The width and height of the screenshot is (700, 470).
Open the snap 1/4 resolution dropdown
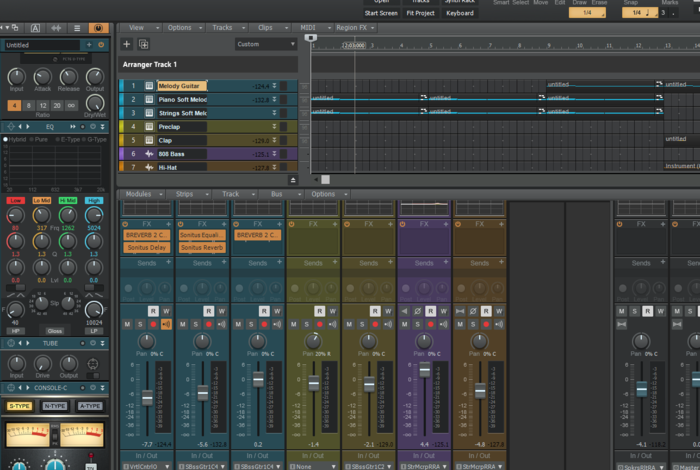click(x=640, y=13)
